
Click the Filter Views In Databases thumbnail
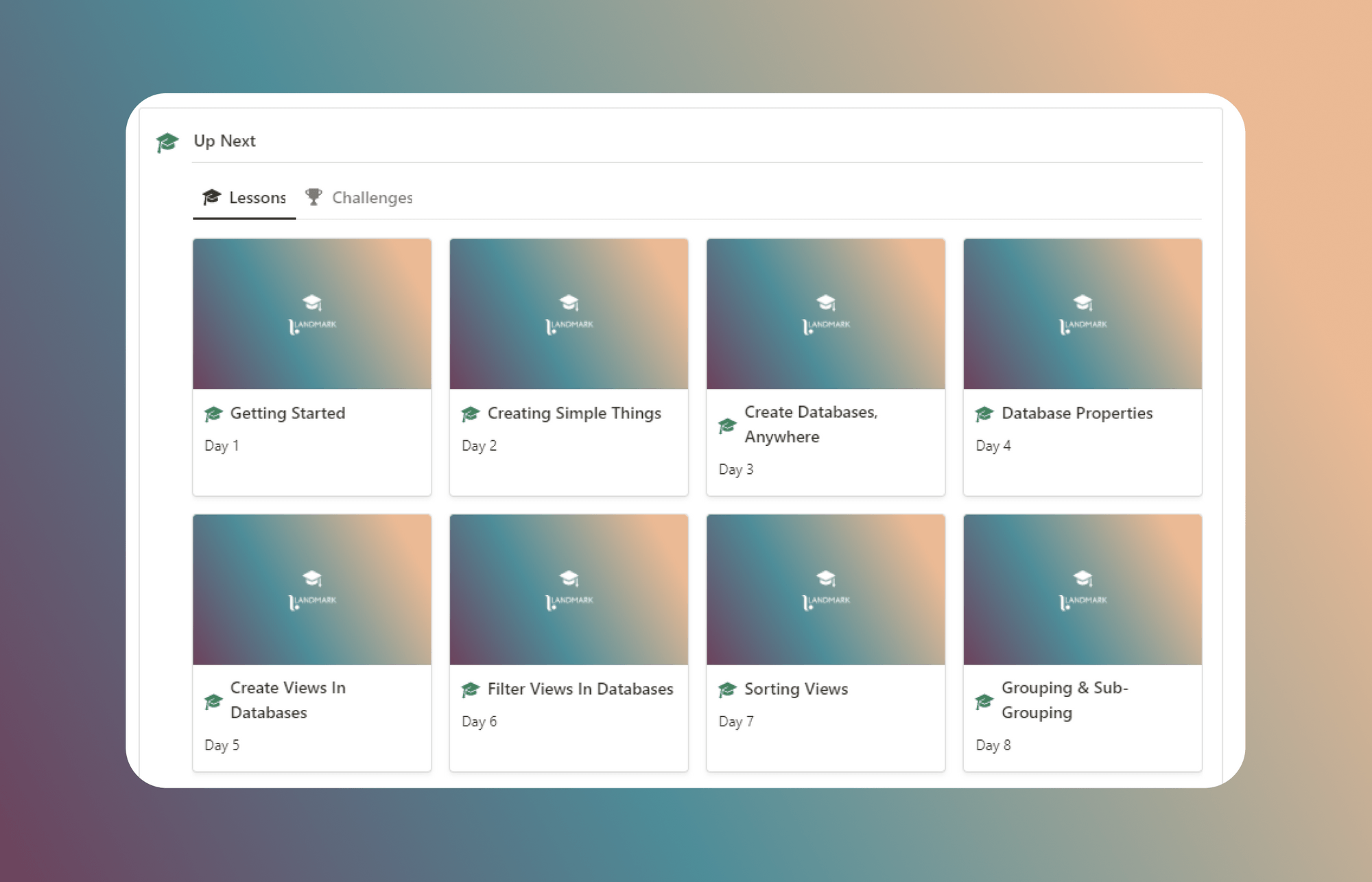[569, 588]
